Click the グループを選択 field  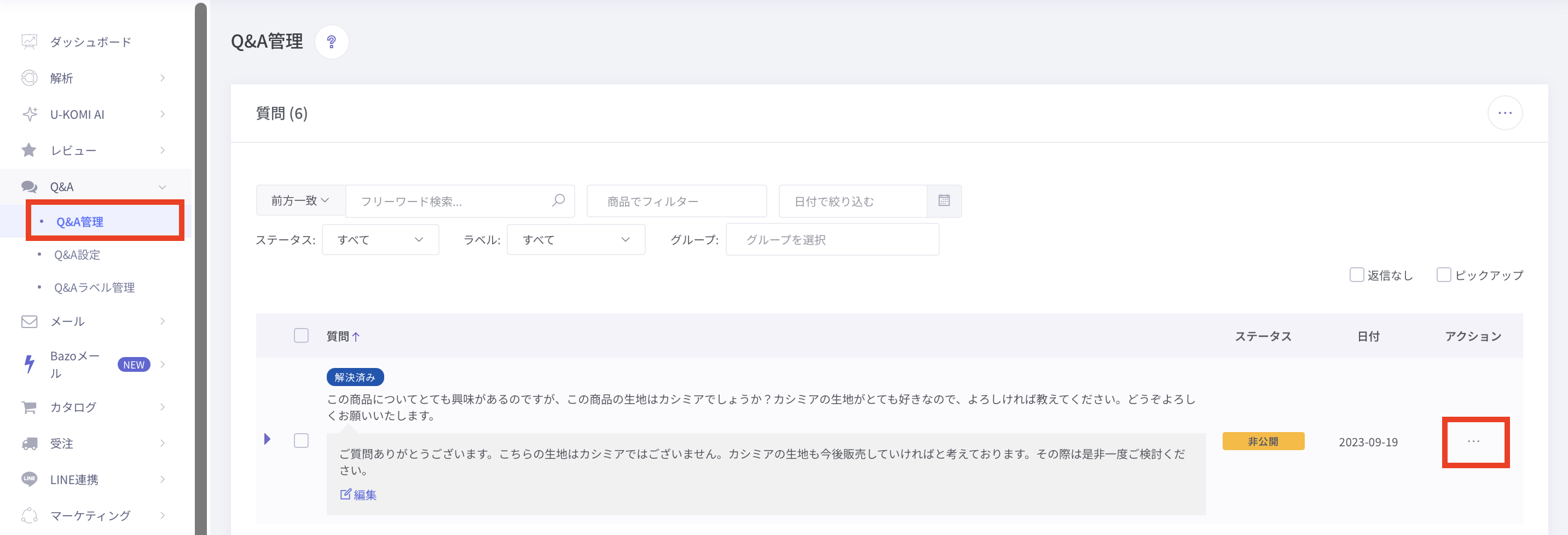tap(832, 239)
